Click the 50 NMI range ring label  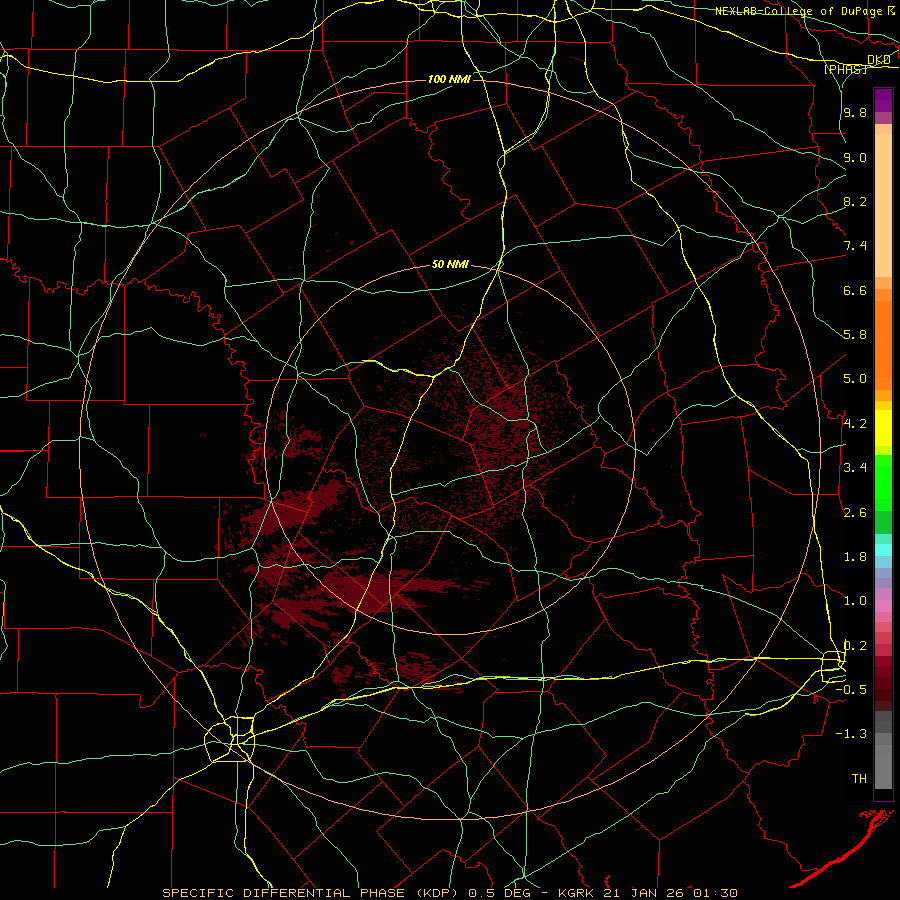[x=450, y=265]
